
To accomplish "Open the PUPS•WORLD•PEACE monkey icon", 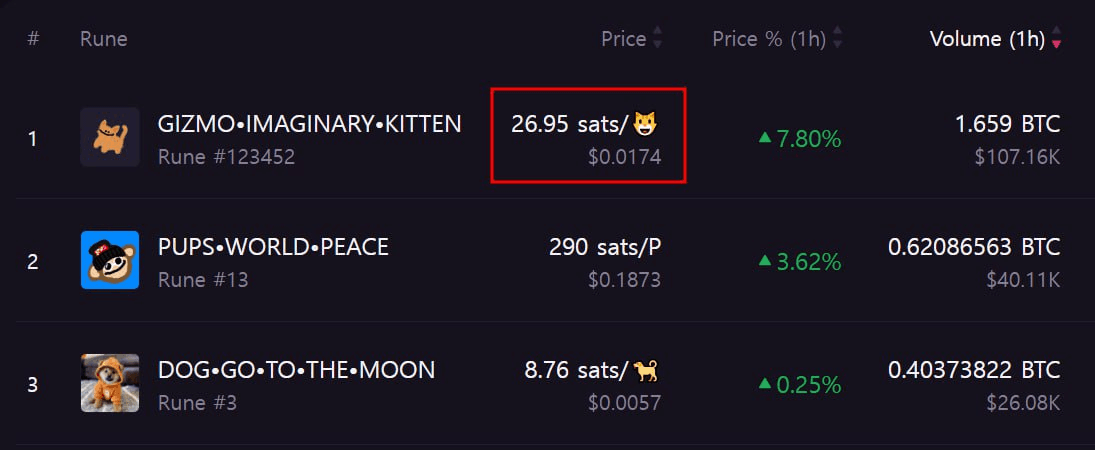I will (110, 260).
